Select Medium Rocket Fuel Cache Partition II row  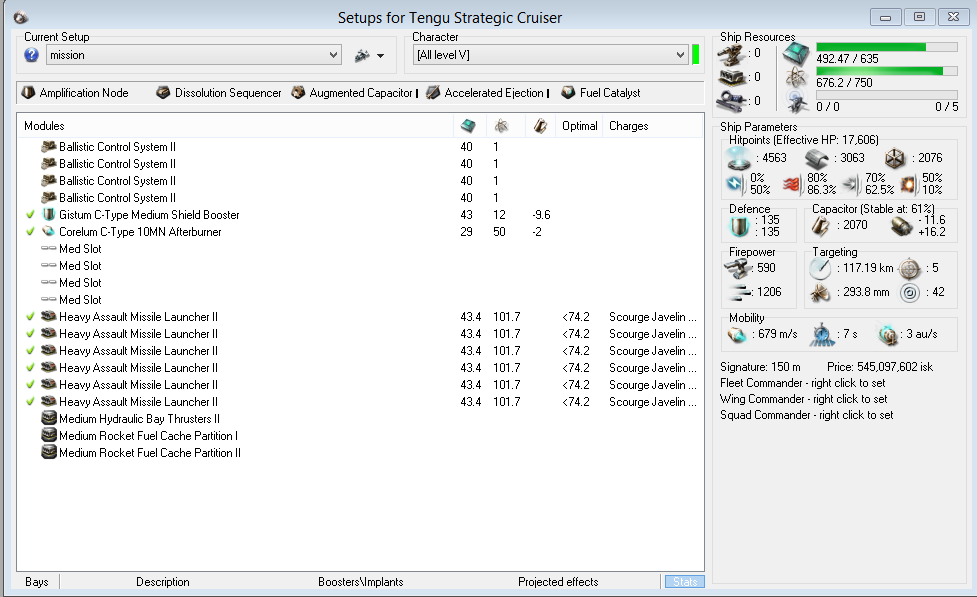[360, 453]
